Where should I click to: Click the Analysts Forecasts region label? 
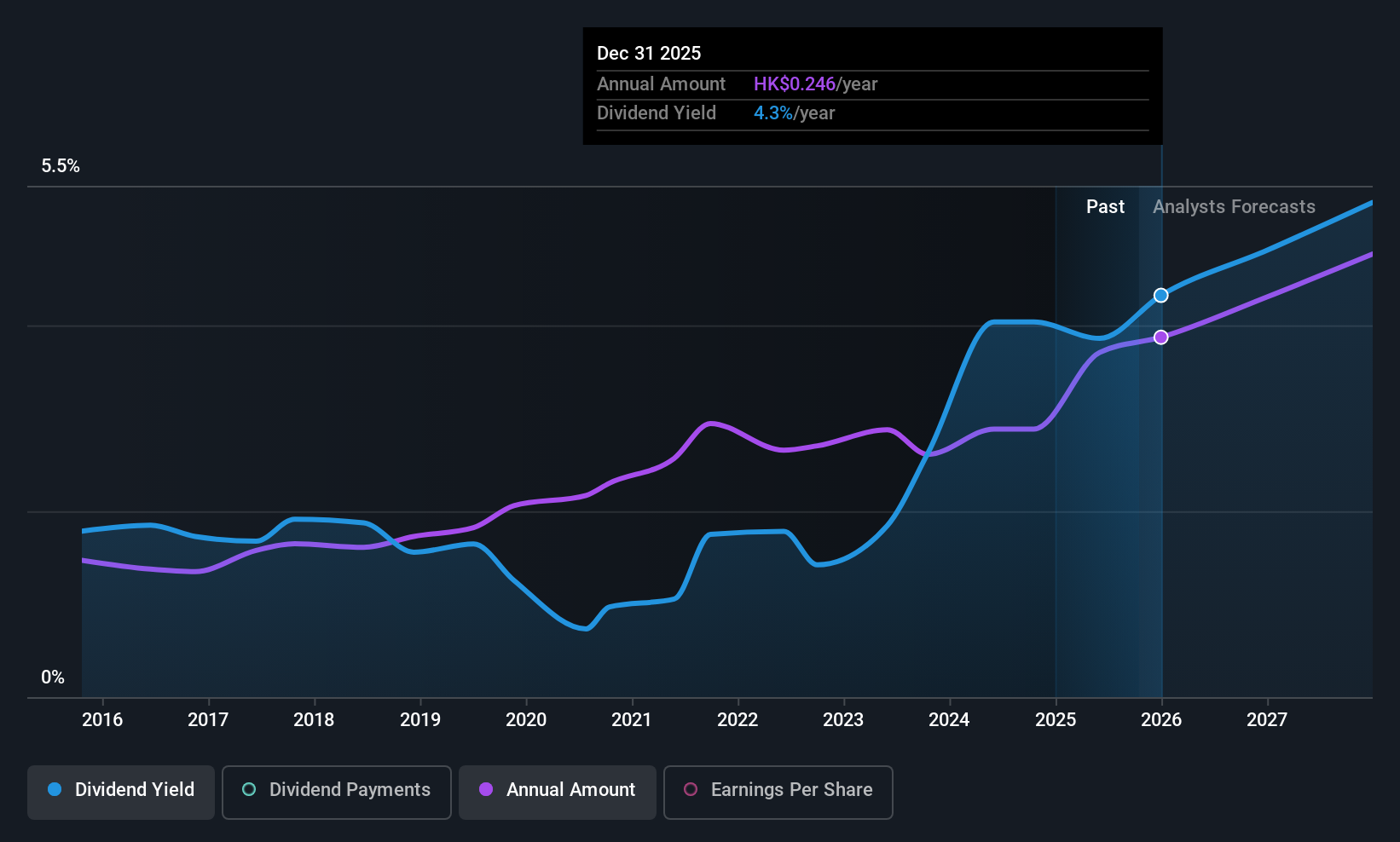1234,207
